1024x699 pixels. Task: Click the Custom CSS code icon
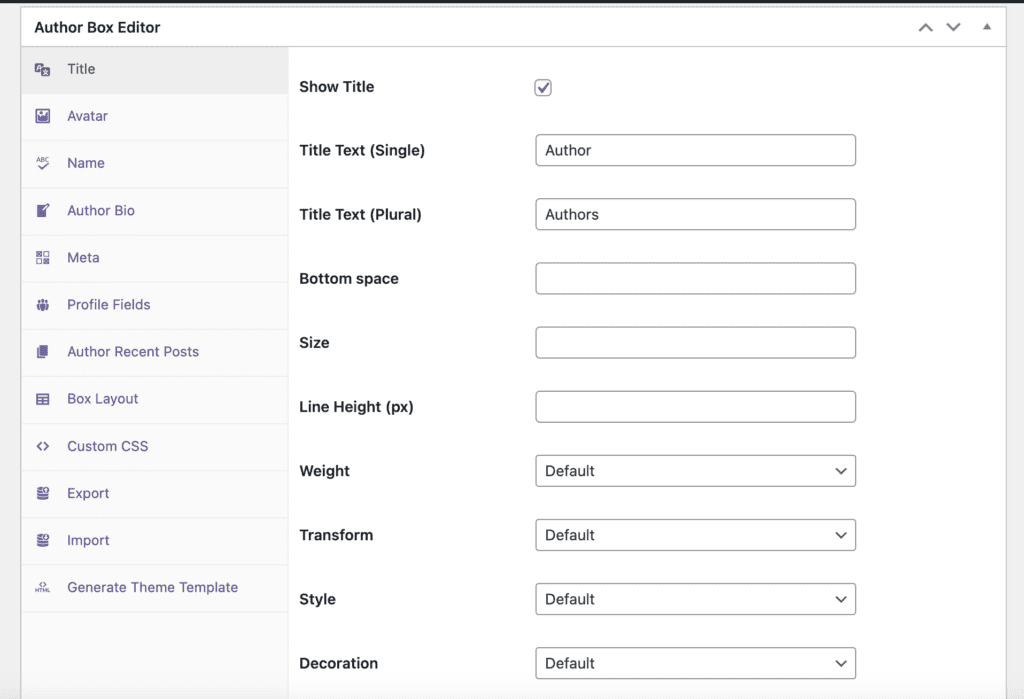42,446
